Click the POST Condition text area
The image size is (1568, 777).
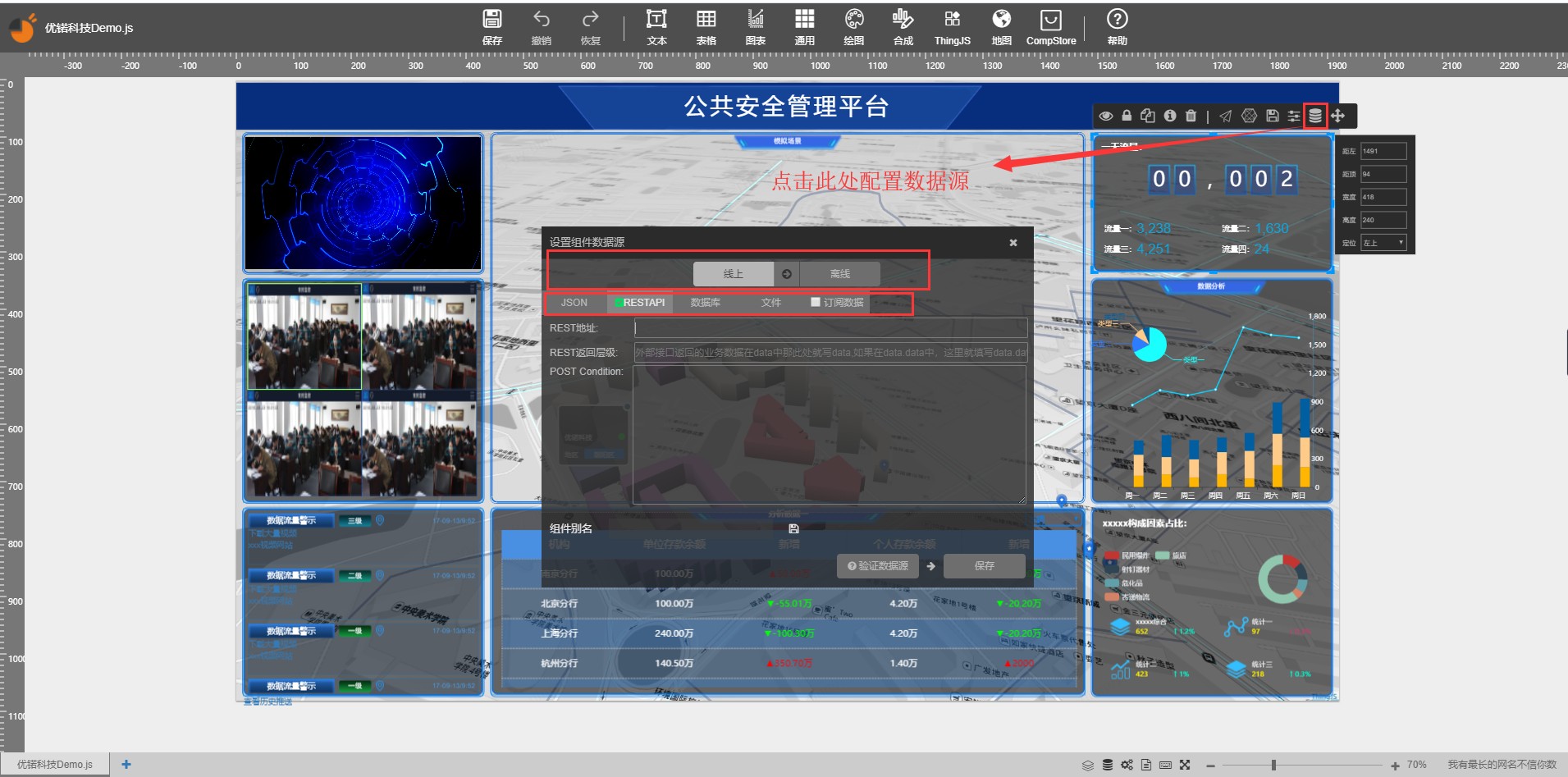tap(830, 435)
